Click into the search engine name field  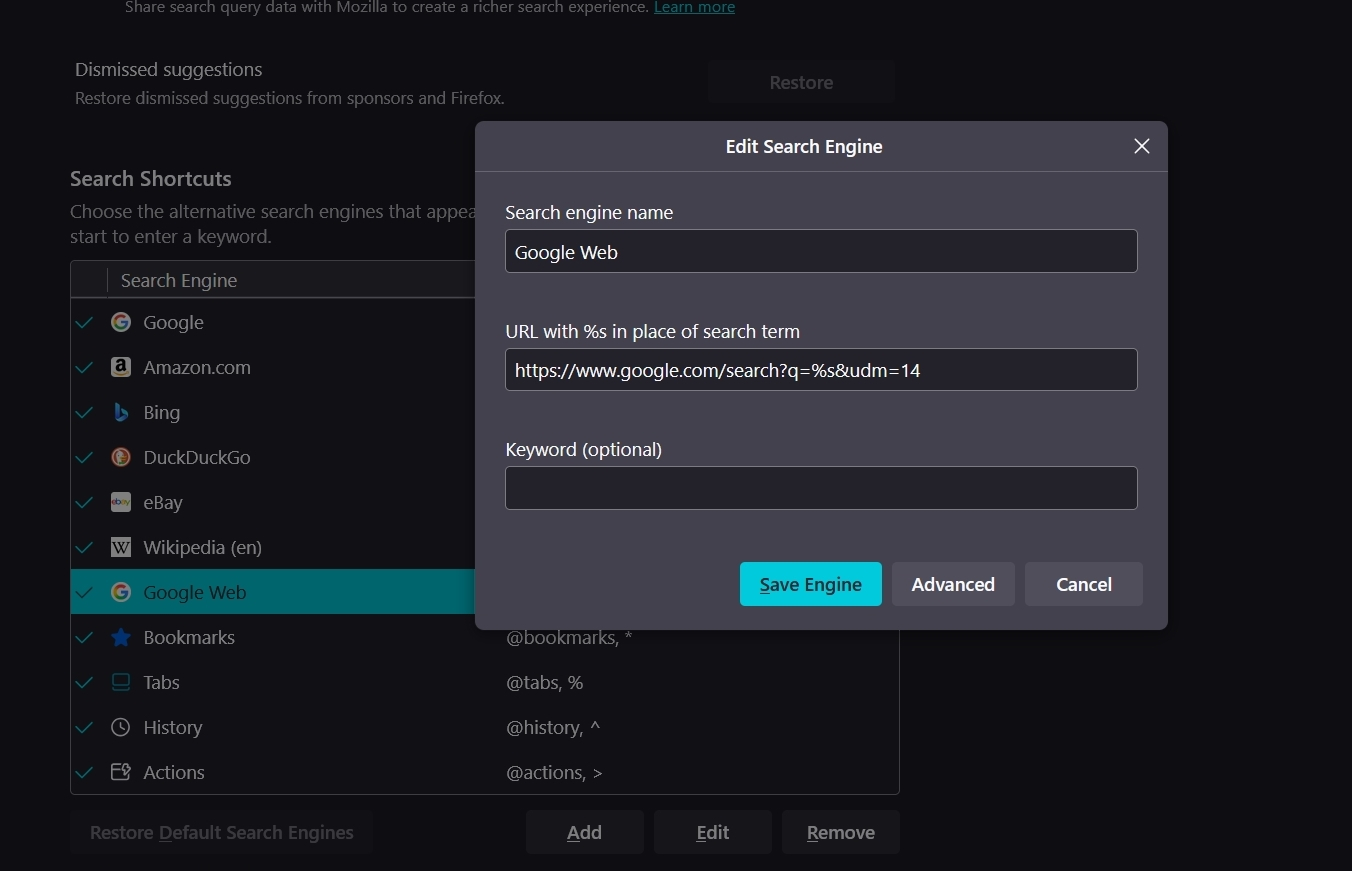point(820,251)
